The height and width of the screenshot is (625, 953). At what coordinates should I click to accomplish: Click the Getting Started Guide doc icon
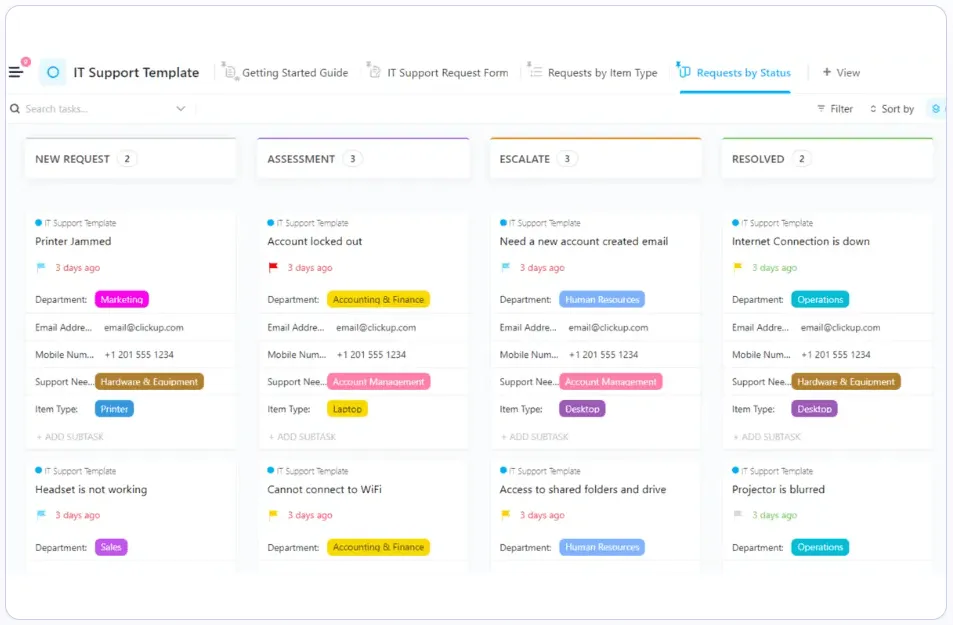coord(230,71)
